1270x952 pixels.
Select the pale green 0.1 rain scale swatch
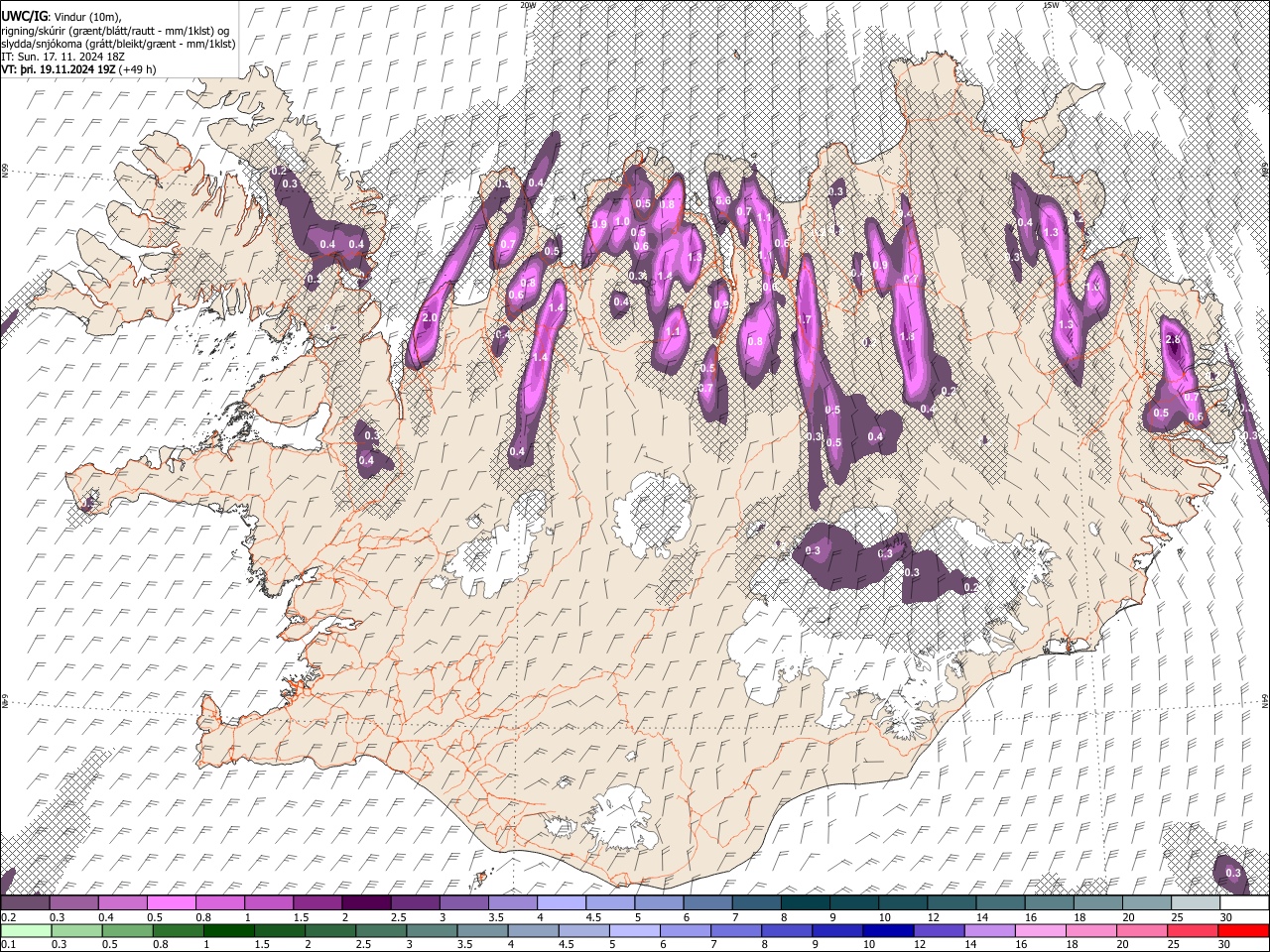tap(25, 930)
